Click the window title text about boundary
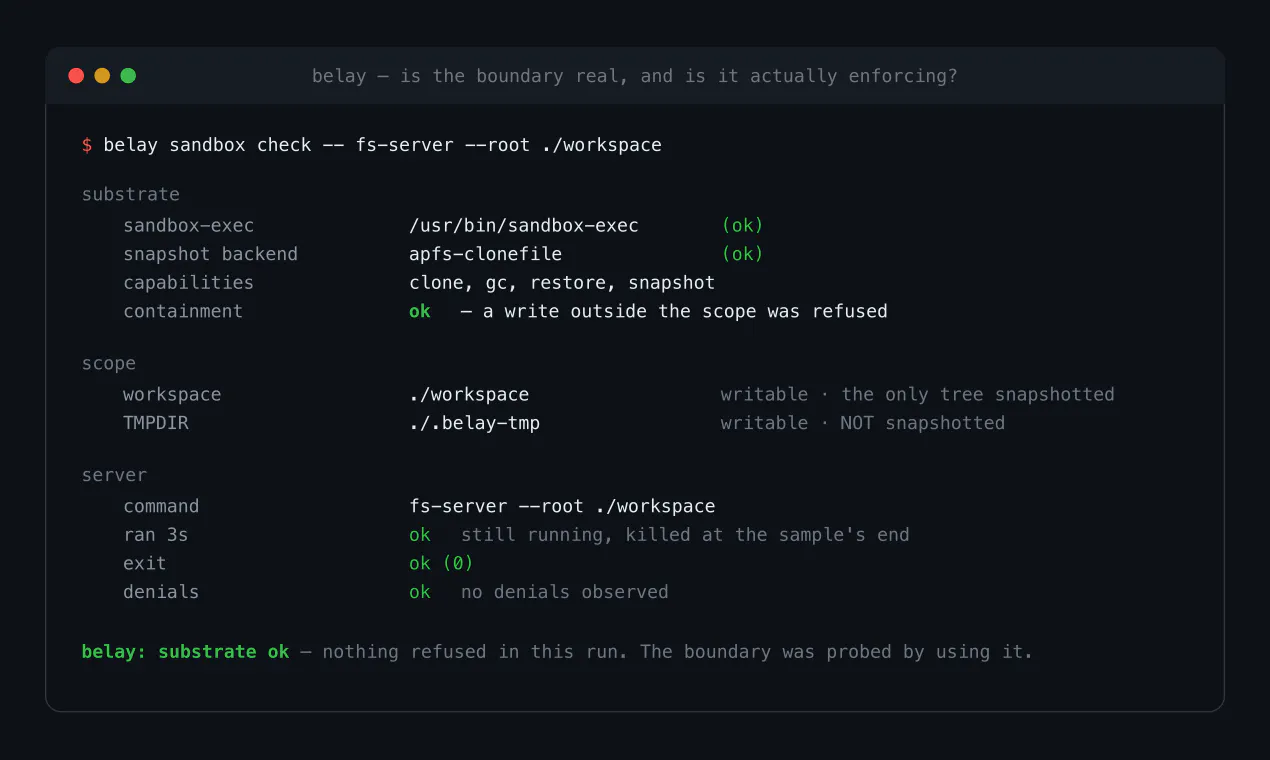 [635, 76]
